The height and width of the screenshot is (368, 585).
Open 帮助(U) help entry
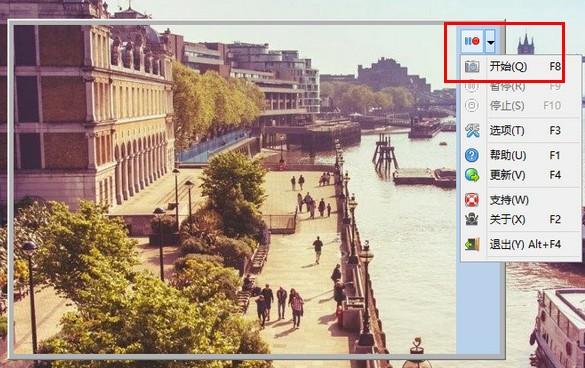point(521,155)
